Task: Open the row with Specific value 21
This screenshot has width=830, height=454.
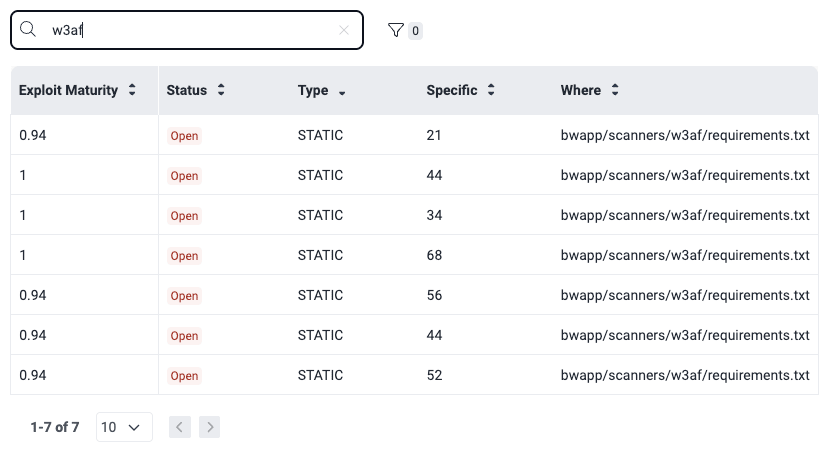Action: tap(434, 135)
